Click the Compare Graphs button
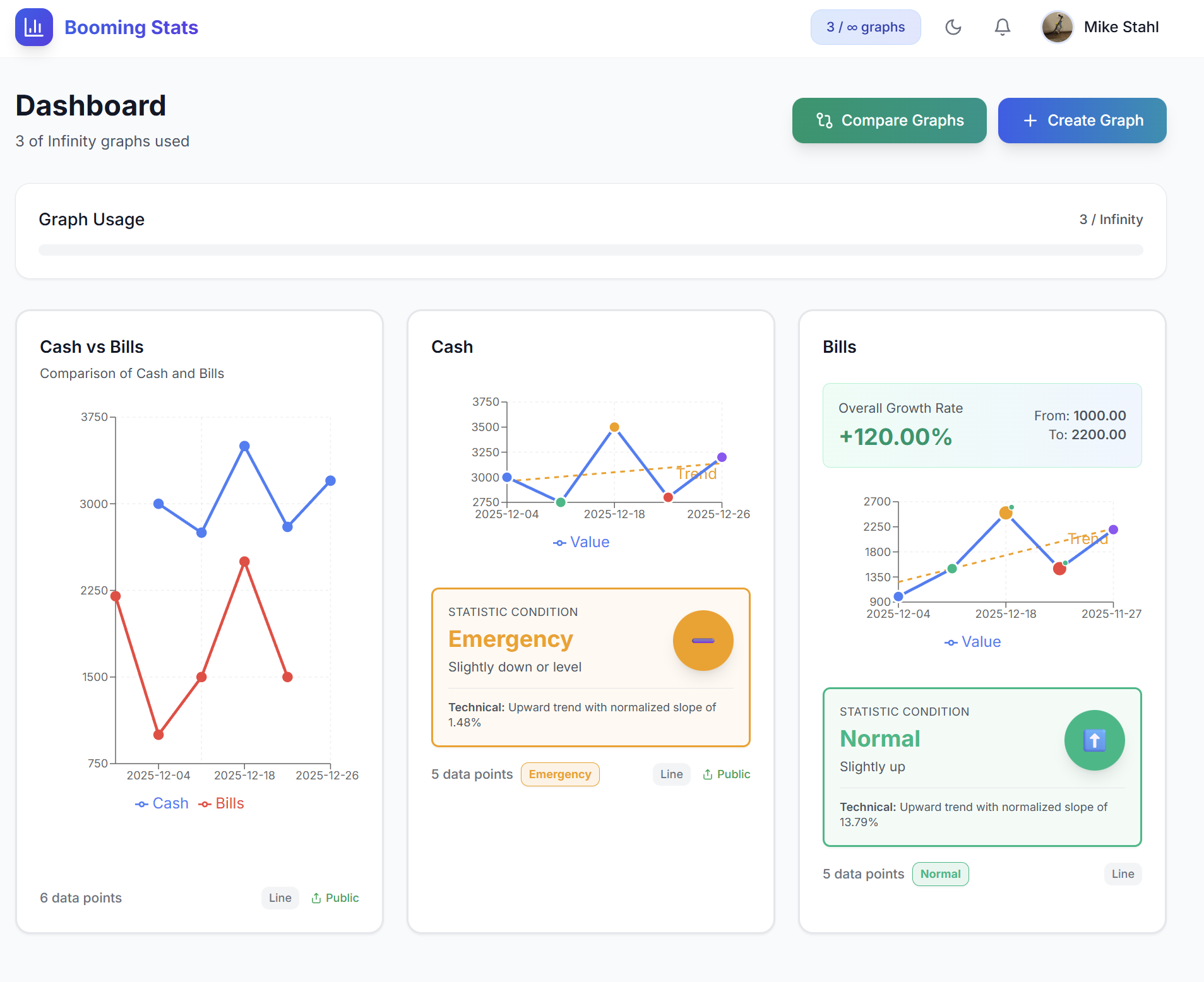Viewport: 1204px width, 982px height. (889, 121)
